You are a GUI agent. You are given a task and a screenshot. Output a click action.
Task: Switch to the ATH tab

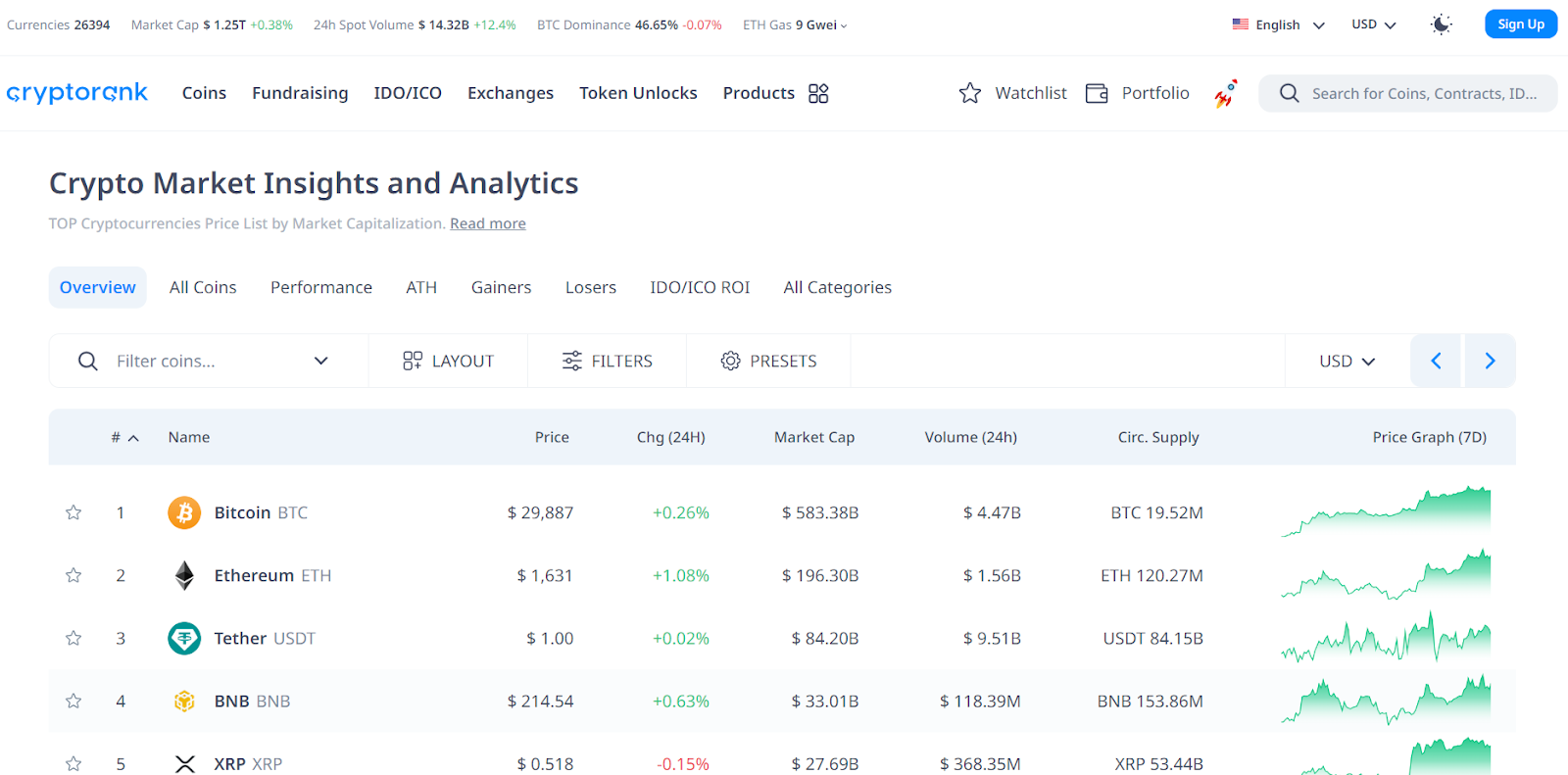point(421,287)
